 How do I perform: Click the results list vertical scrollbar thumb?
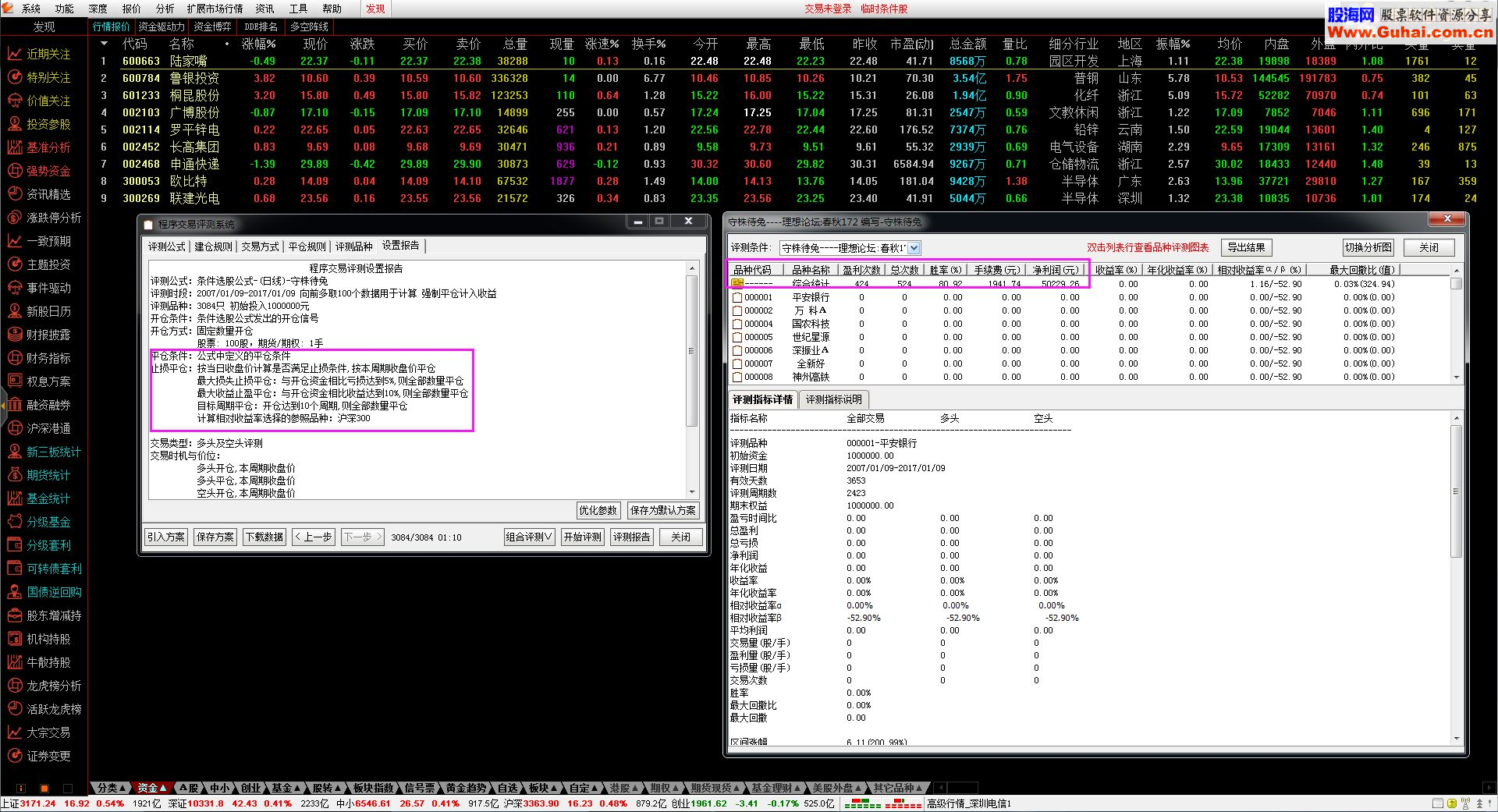1456,283
